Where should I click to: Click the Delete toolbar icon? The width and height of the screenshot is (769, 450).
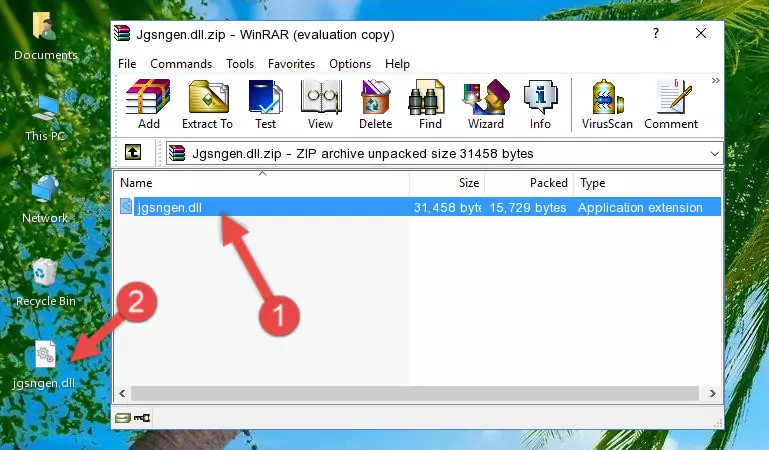pyautogui.click(x=375, y=104)
